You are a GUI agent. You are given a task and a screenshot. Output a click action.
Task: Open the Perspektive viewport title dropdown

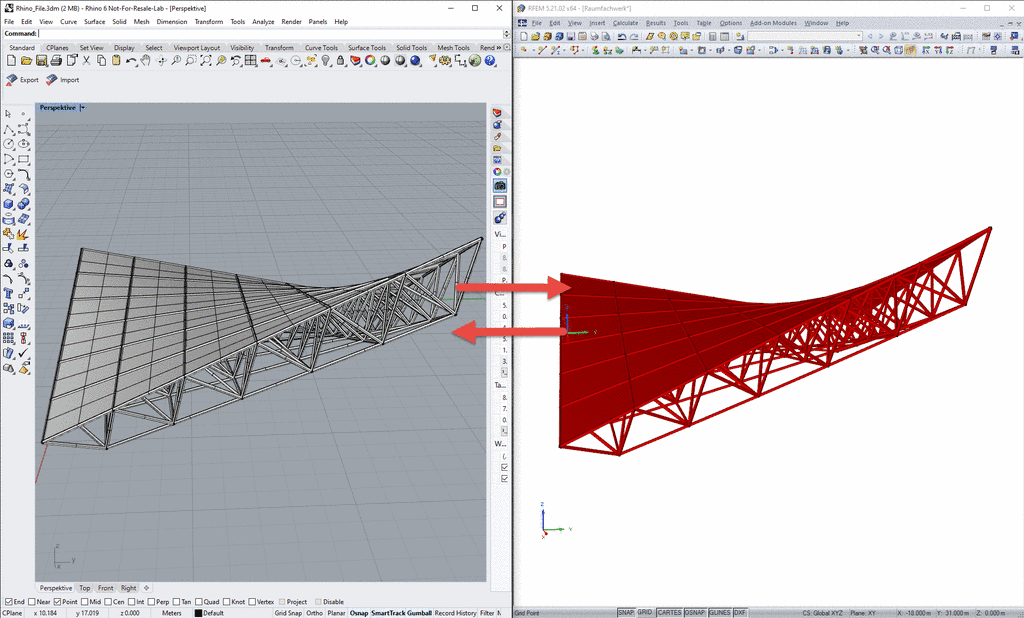(83, 108)
